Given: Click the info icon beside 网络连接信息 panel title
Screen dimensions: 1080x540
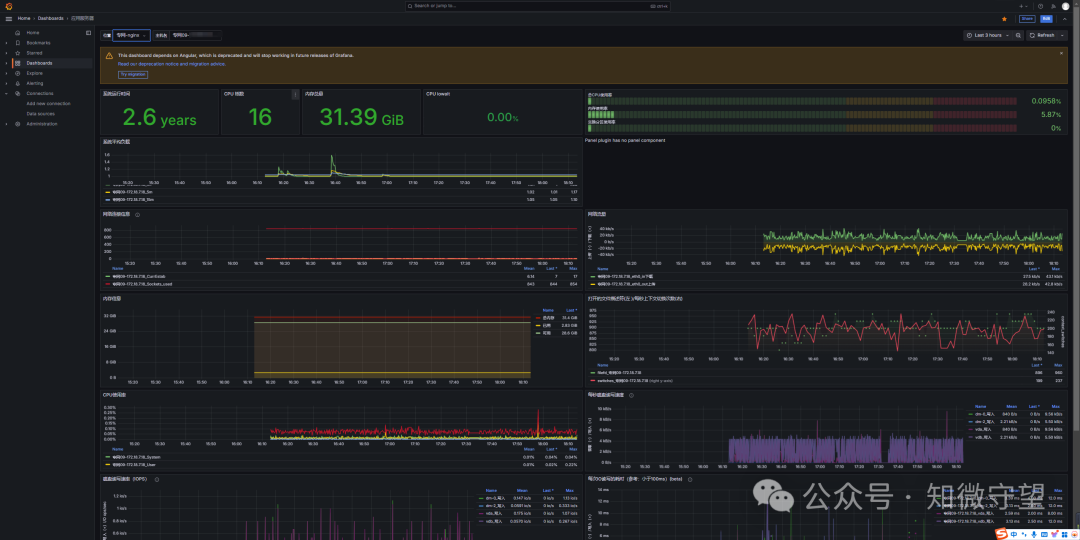Looking at the screenshot, I should pos(138,214).
